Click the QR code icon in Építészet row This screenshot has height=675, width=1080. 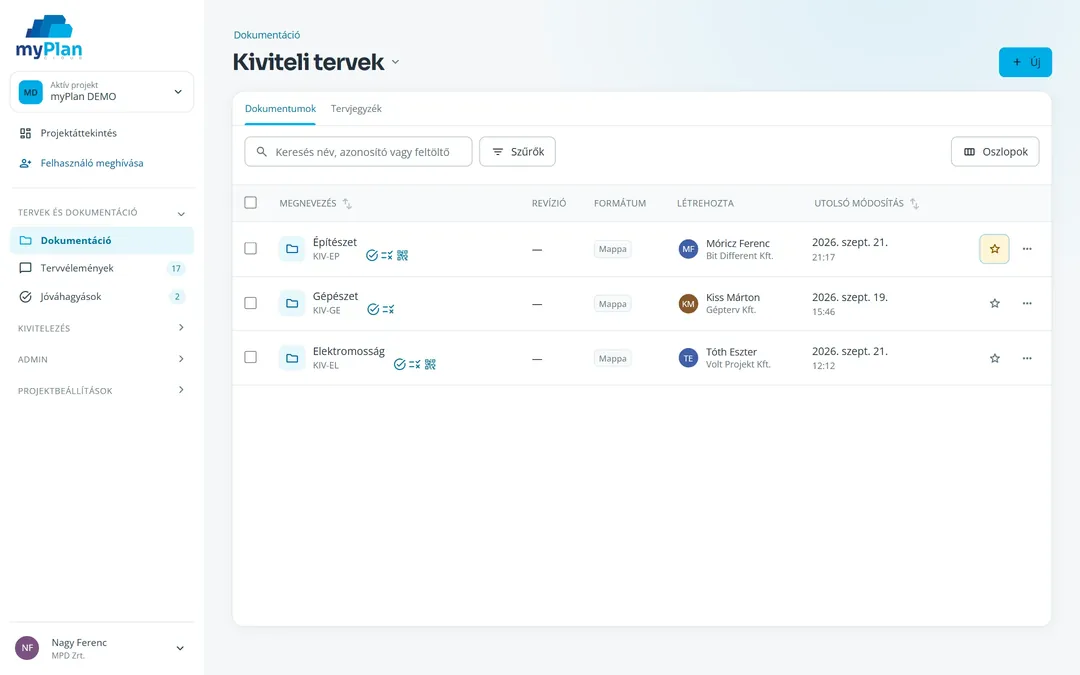click(x=403, y=256)
